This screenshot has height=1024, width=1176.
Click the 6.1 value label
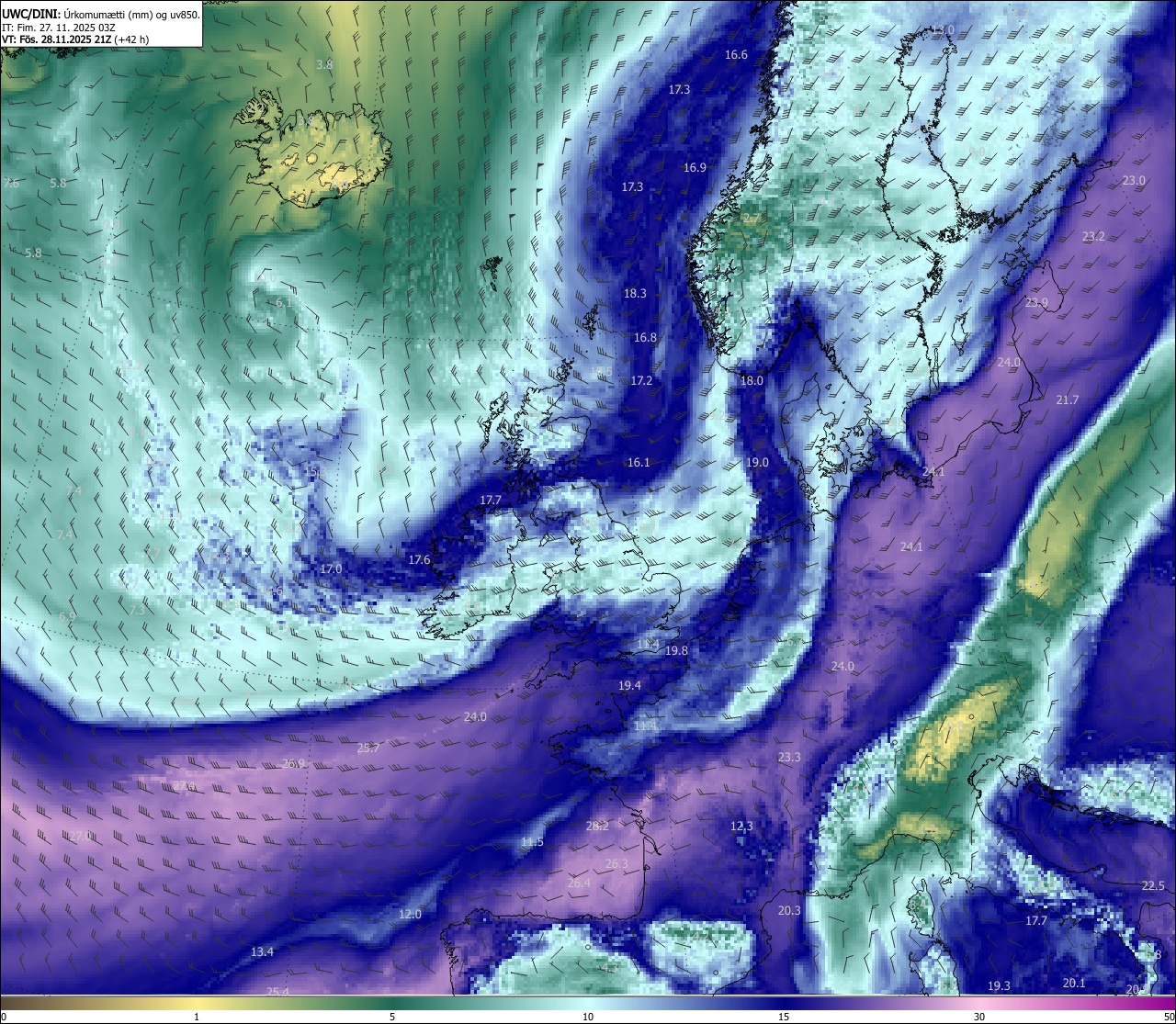click(x=284, y=303)
